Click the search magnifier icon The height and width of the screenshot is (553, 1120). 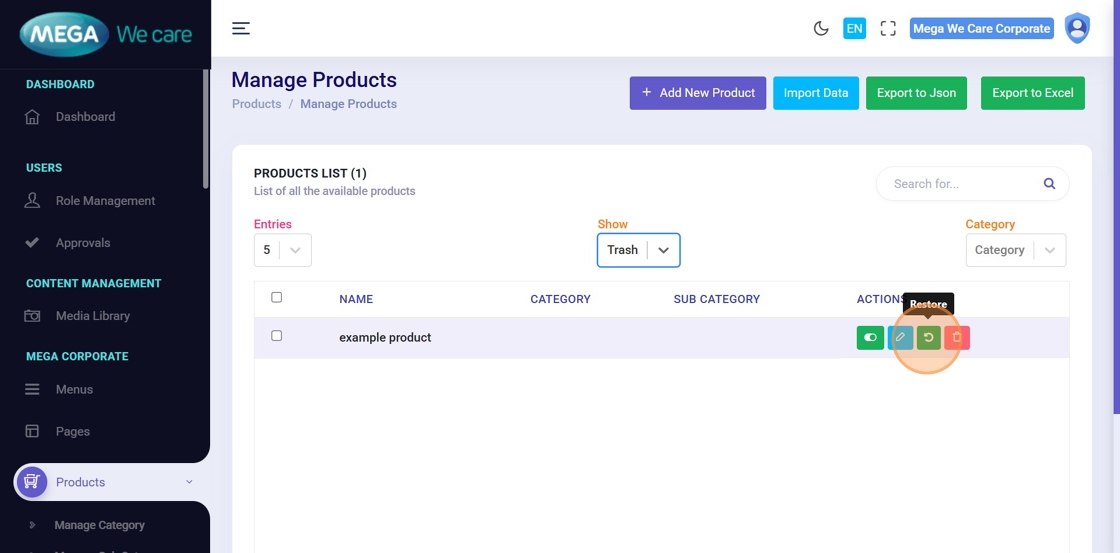[x=1049, y=184]
